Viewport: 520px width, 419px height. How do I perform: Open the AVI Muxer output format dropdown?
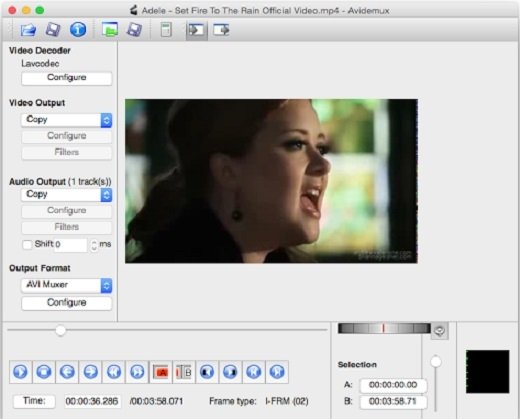pos(67,285)
